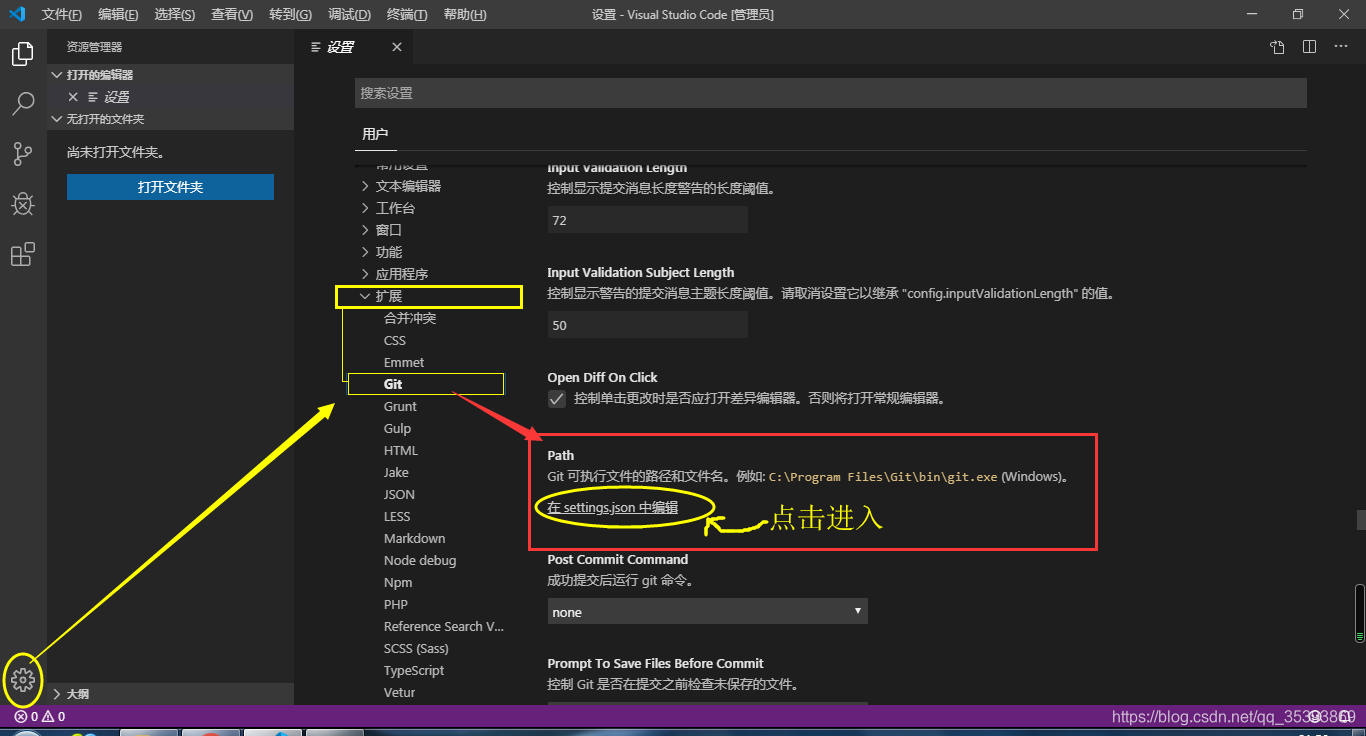
Task: Click the 打开文件夹 button
Action: tap(170, 187)
